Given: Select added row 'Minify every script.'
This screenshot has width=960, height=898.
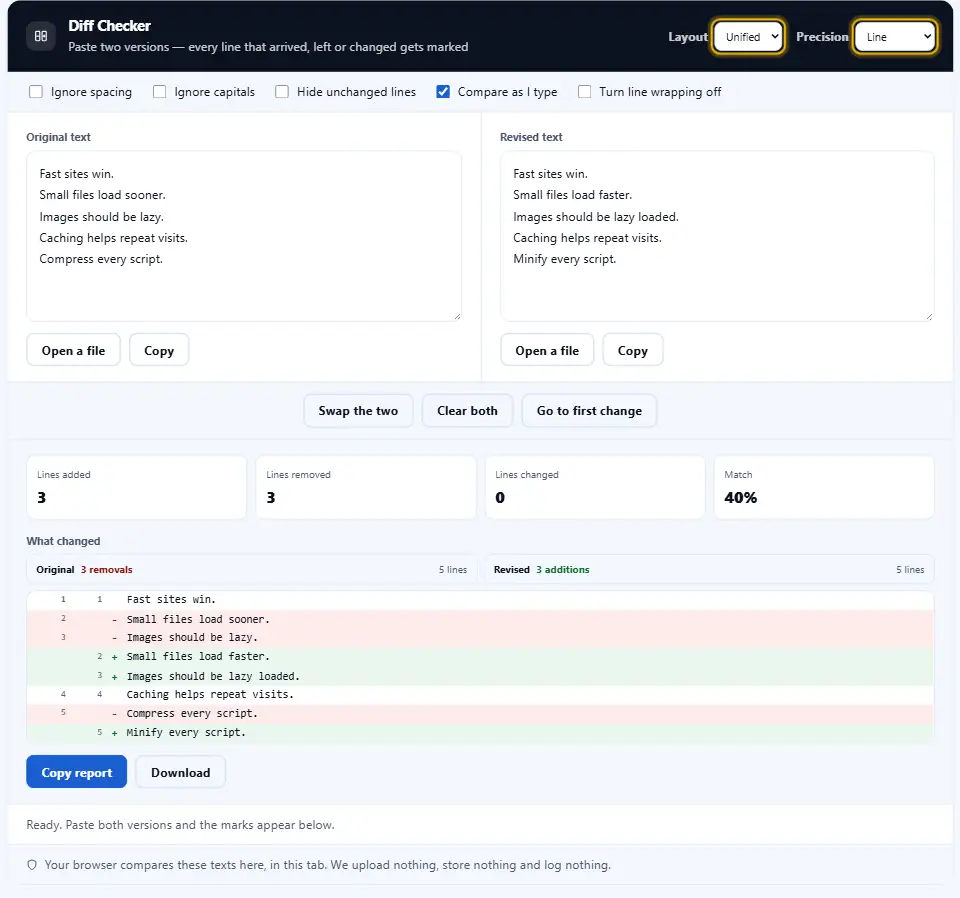Looking at the screenshot, I should point(480,733).
